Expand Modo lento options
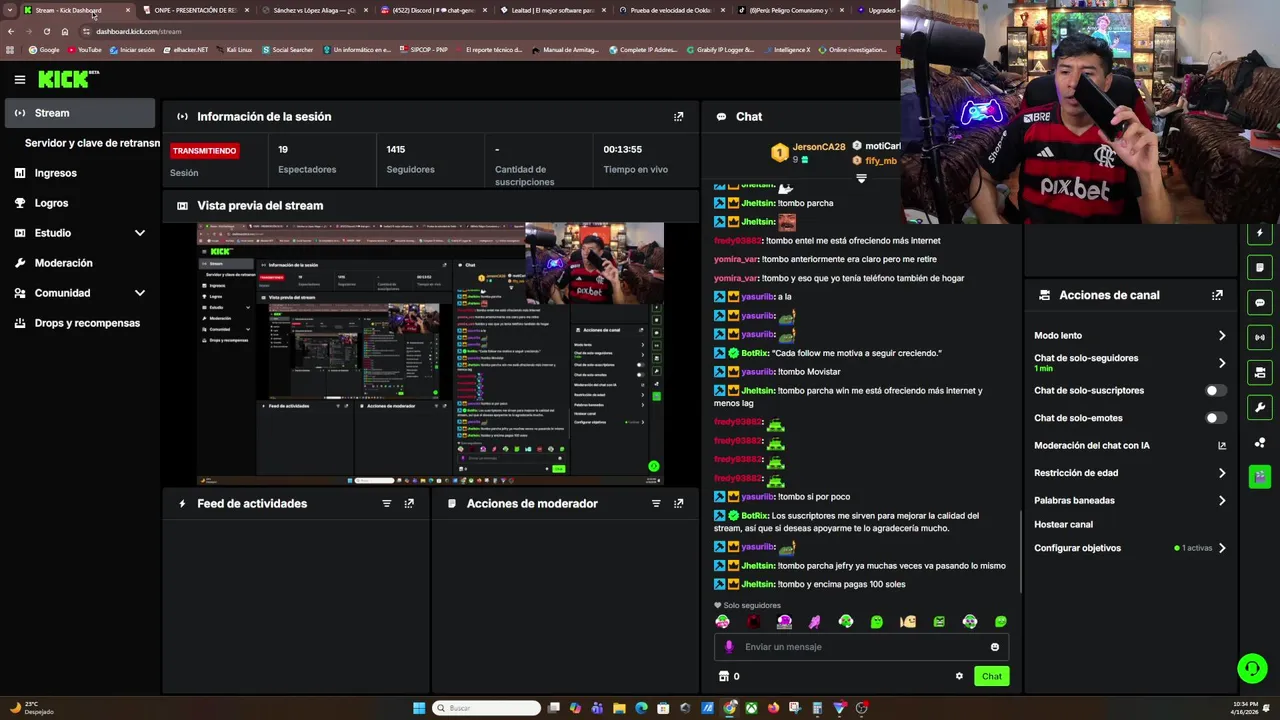The height and width of the screenshot is (720, 1280). 1221,336
